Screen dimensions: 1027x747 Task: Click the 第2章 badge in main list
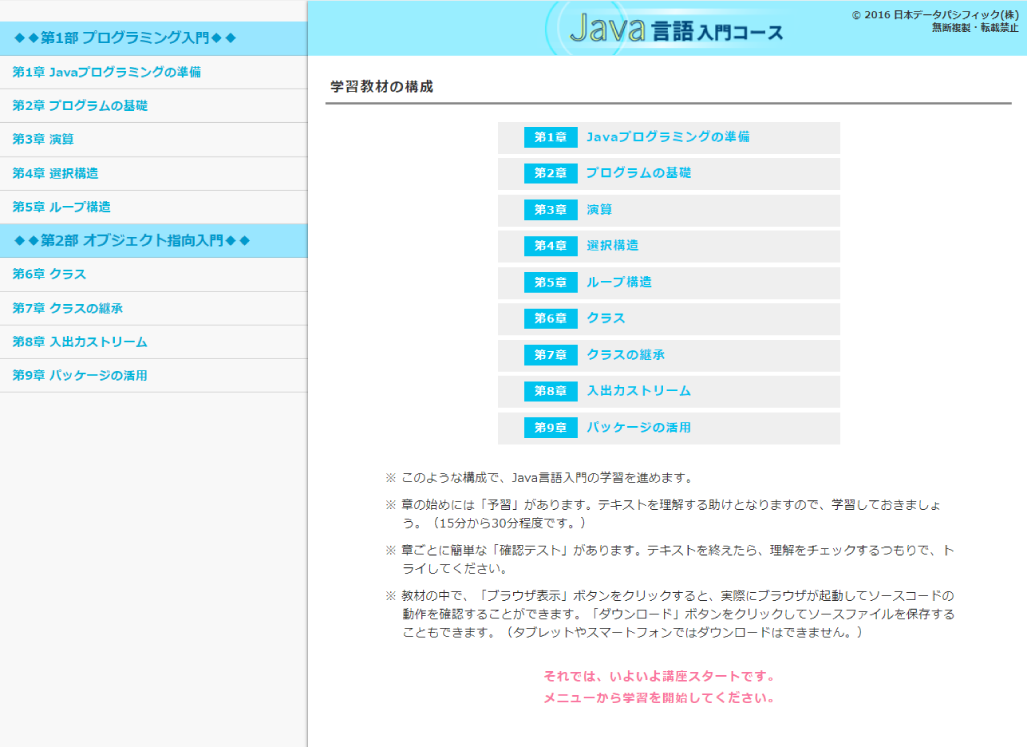click(550, 173)
